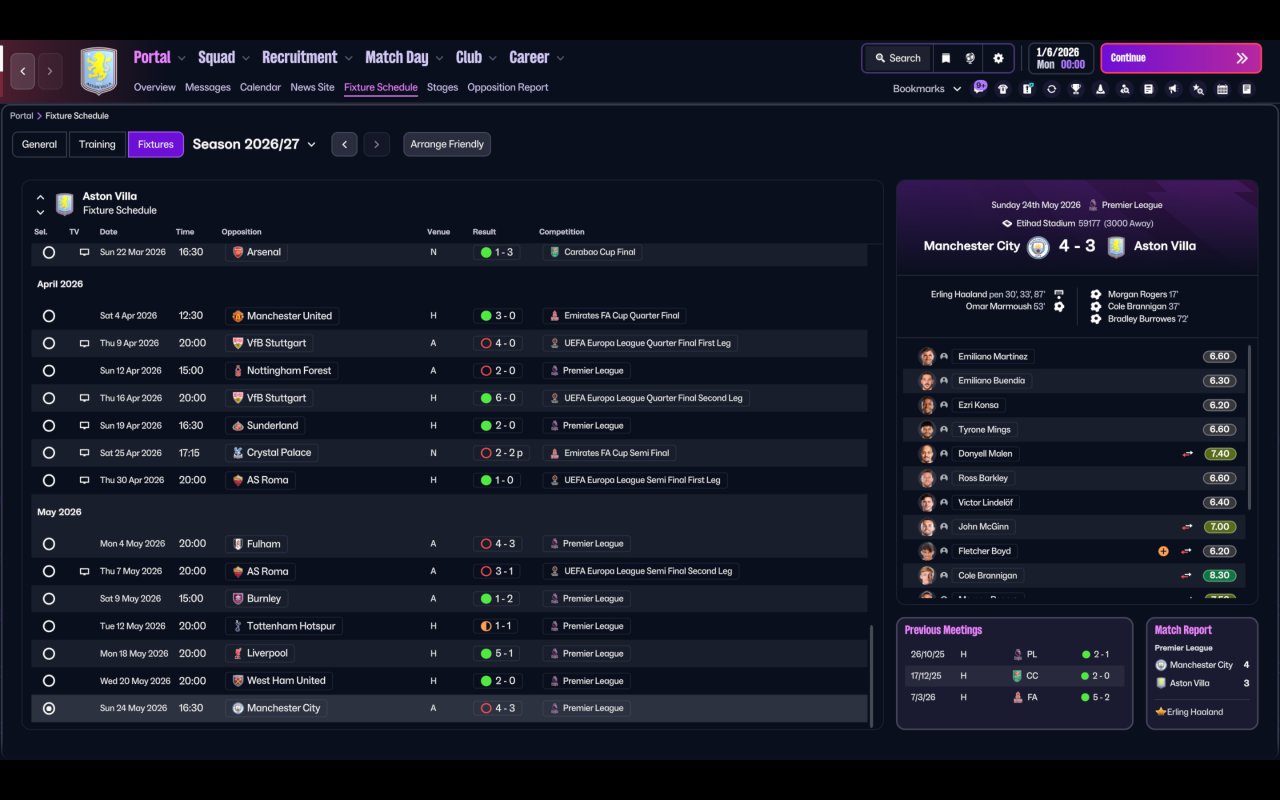Open the Overview tab
This screenshot has width=1280, height=800.
(x=155, y=87)
